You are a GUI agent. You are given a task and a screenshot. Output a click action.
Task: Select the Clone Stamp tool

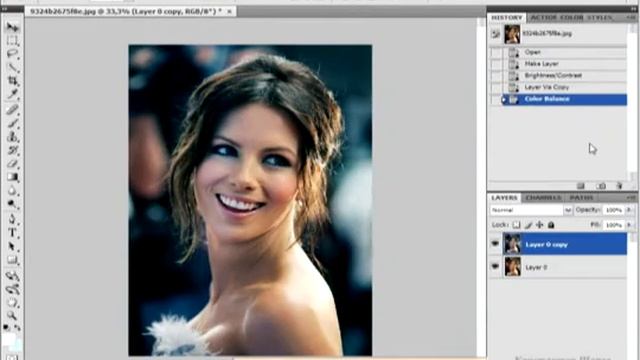pyautogui.click(x=12, y=136)
